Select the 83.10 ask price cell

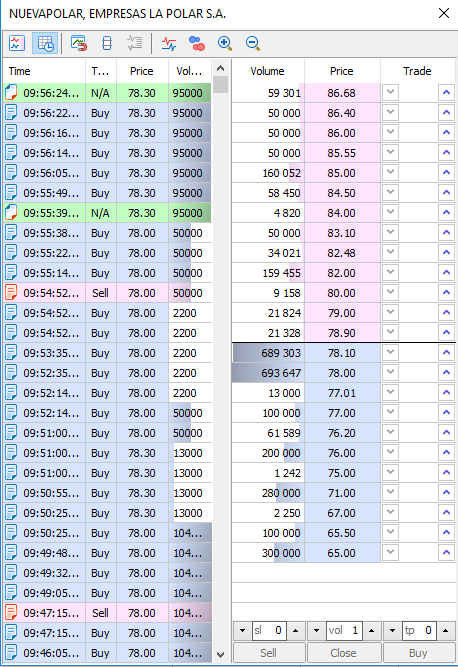[x=342, y=233]
